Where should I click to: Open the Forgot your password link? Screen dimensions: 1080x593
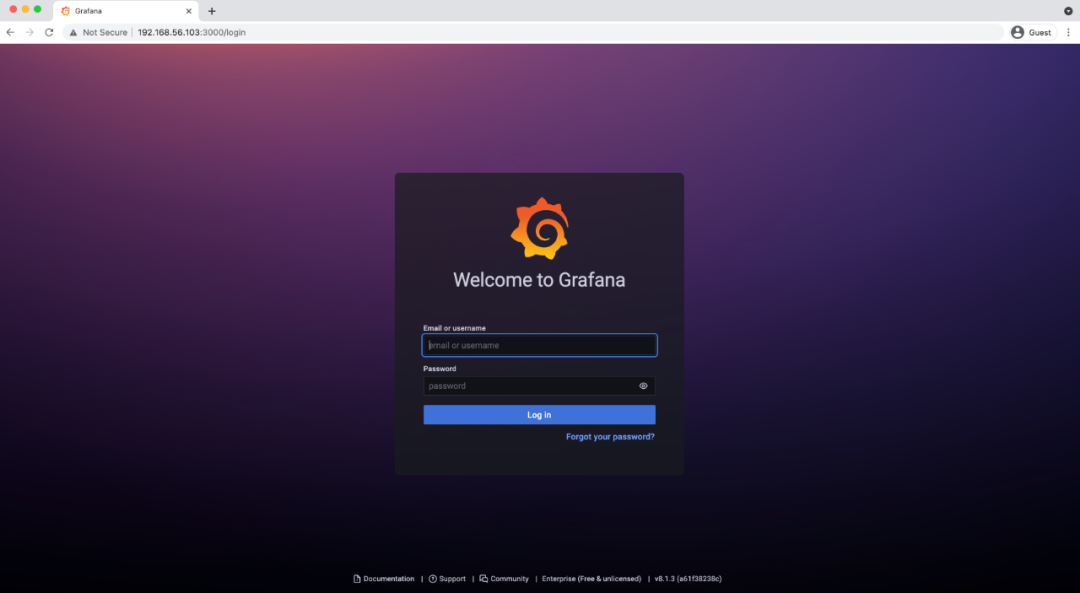pyautogui.click(x=610, y=437)
